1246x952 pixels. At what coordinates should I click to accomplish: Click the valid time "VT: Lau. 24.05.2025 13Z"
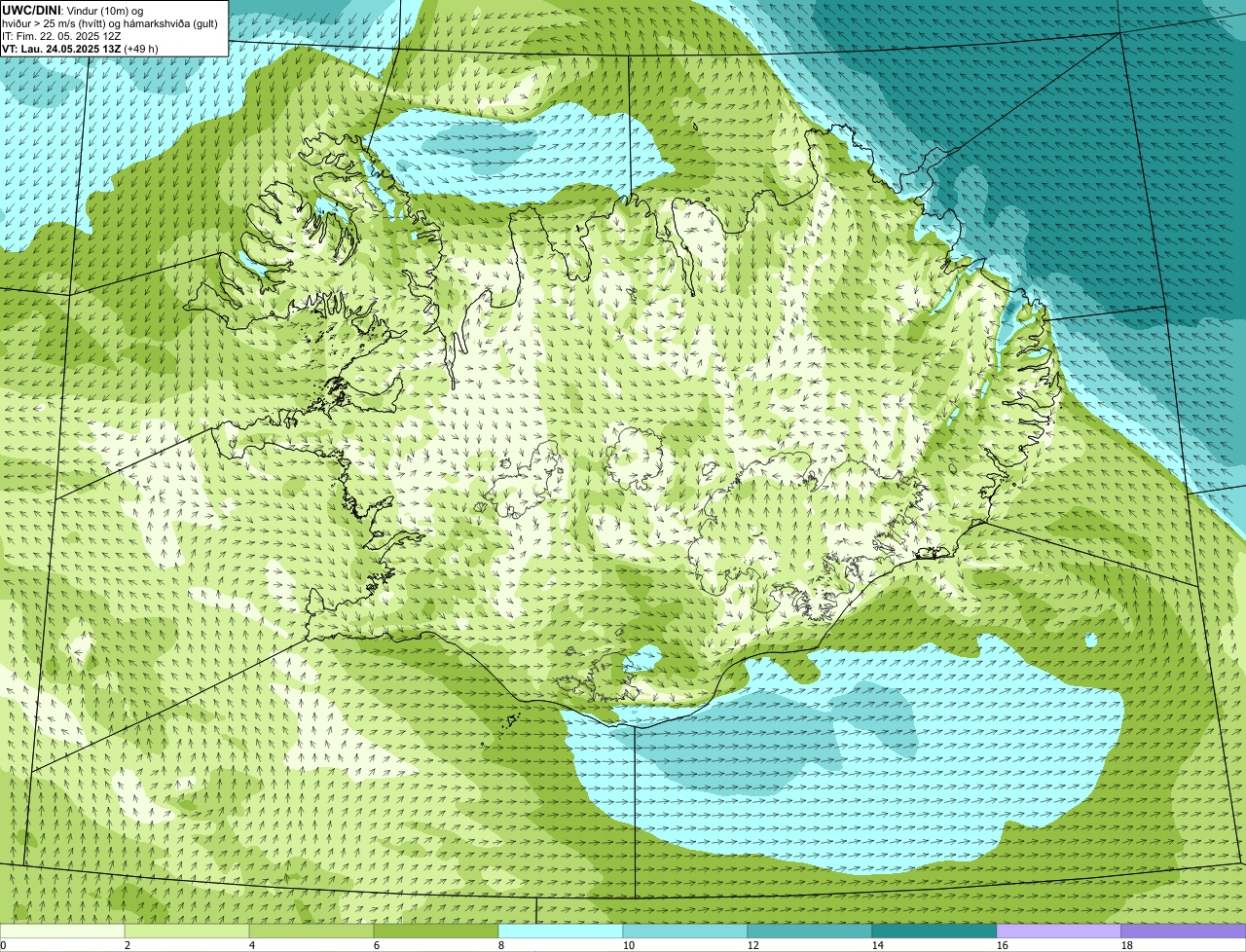[61, 48]
